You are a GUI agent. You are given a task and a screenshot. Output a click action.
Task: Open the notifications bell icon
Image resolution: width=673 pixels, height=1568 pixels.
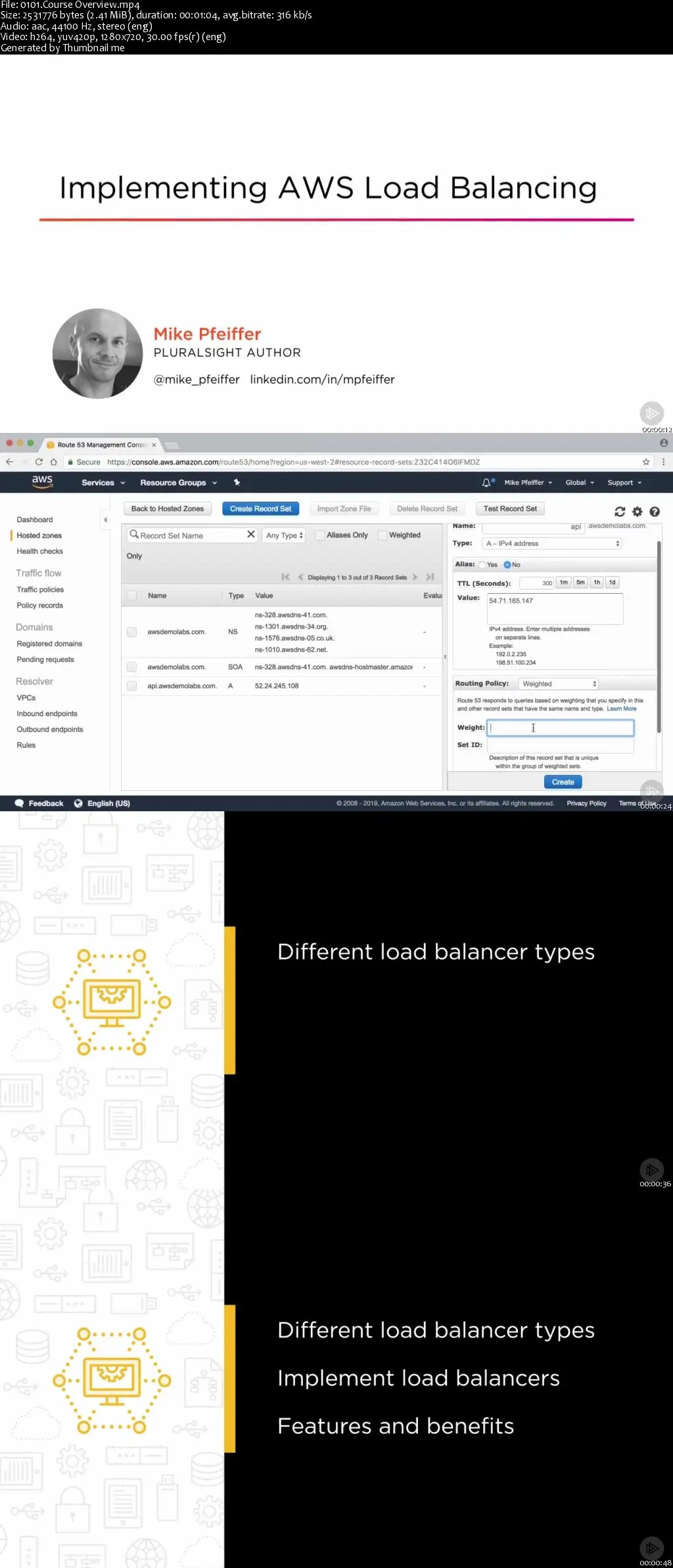coord(486,482)
